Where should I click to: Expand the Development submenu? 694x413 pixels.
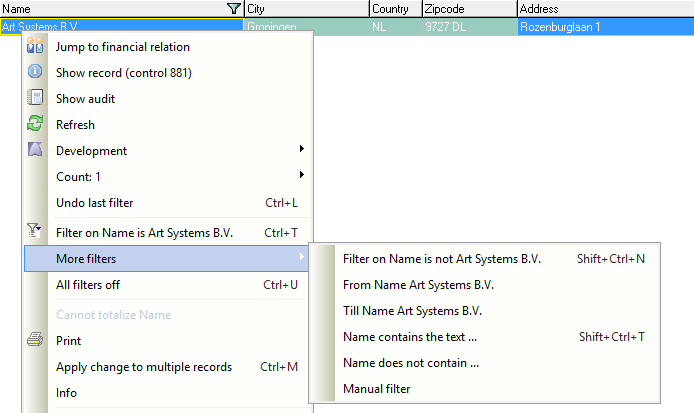click(168, 151)
